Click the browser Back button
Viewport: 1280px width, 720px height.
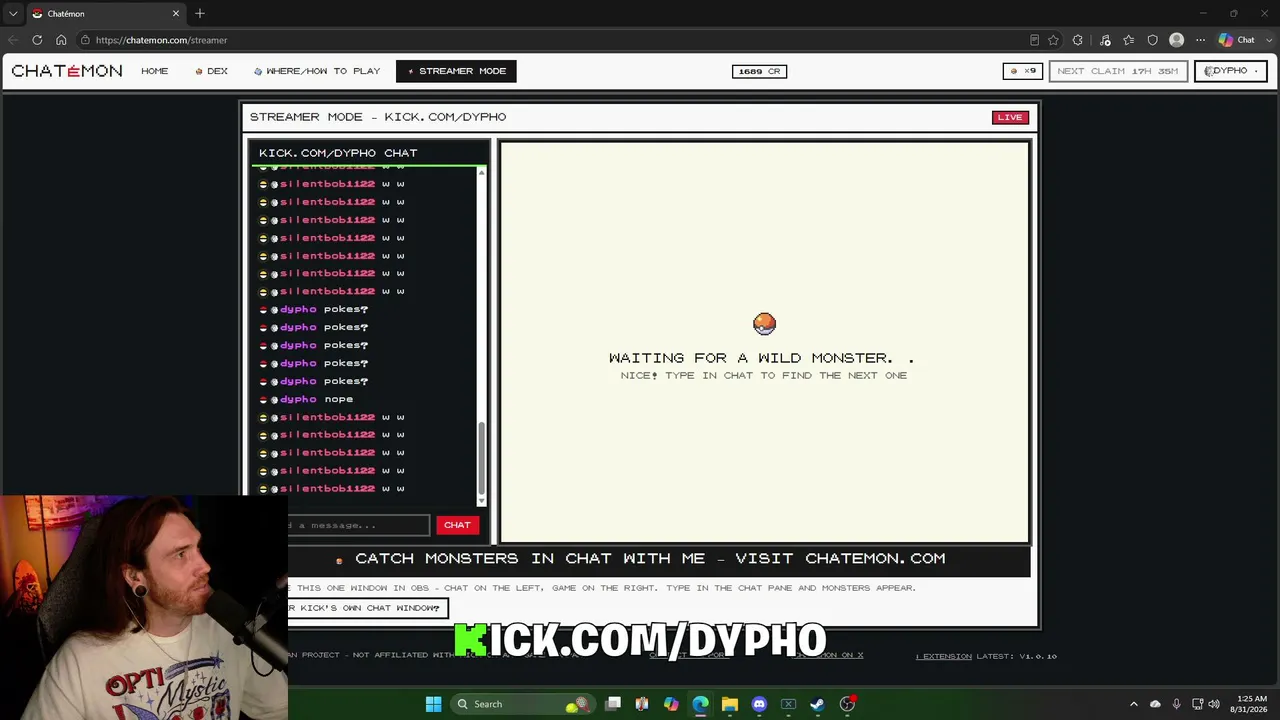tap(13, 40)
